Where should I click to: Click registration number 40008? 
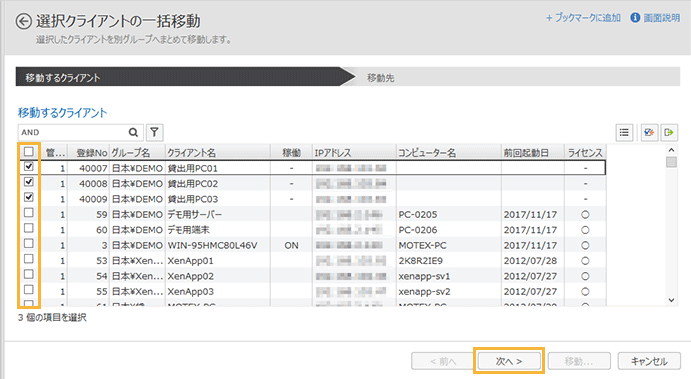[93, 184]
